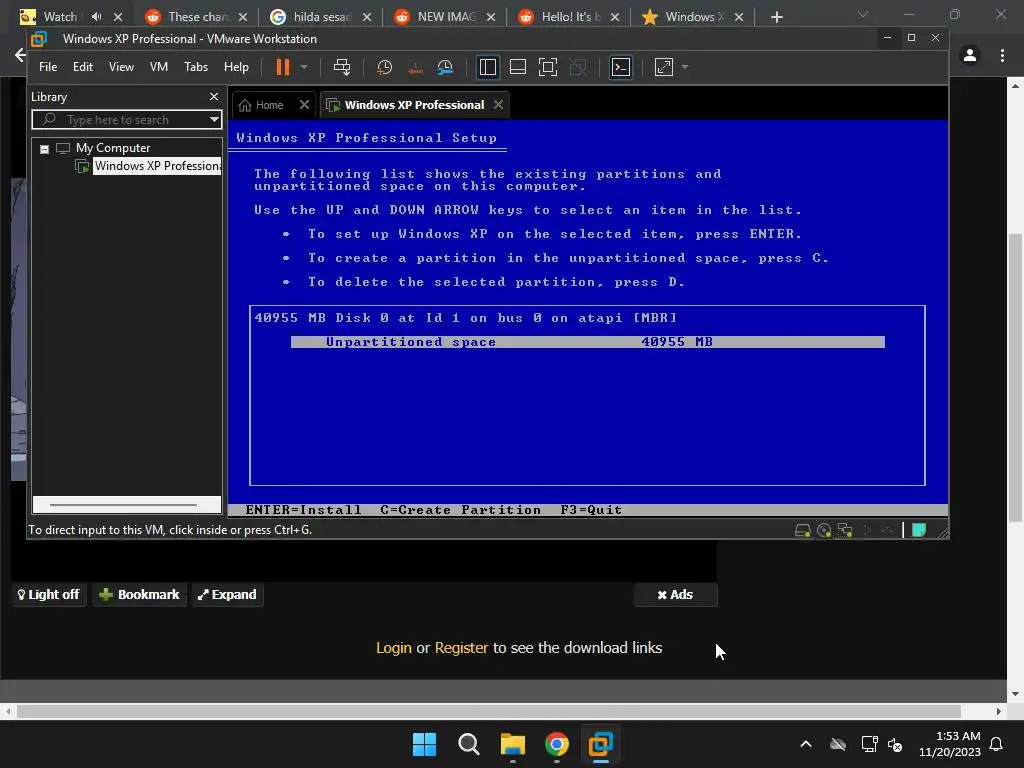Open the snapshot manager icon

click(x=445, y=67)
